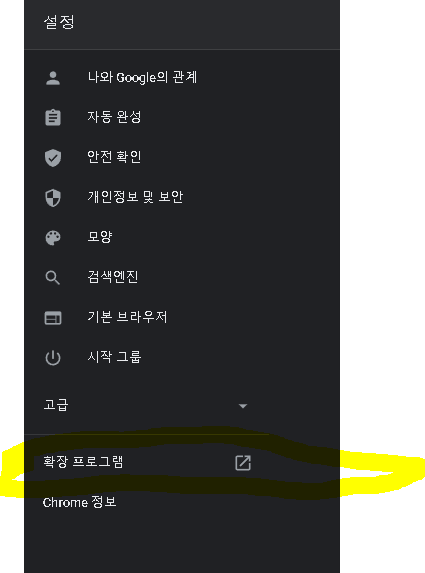Click the security shield icon for 개인정보 및 보안

(53, 198)
